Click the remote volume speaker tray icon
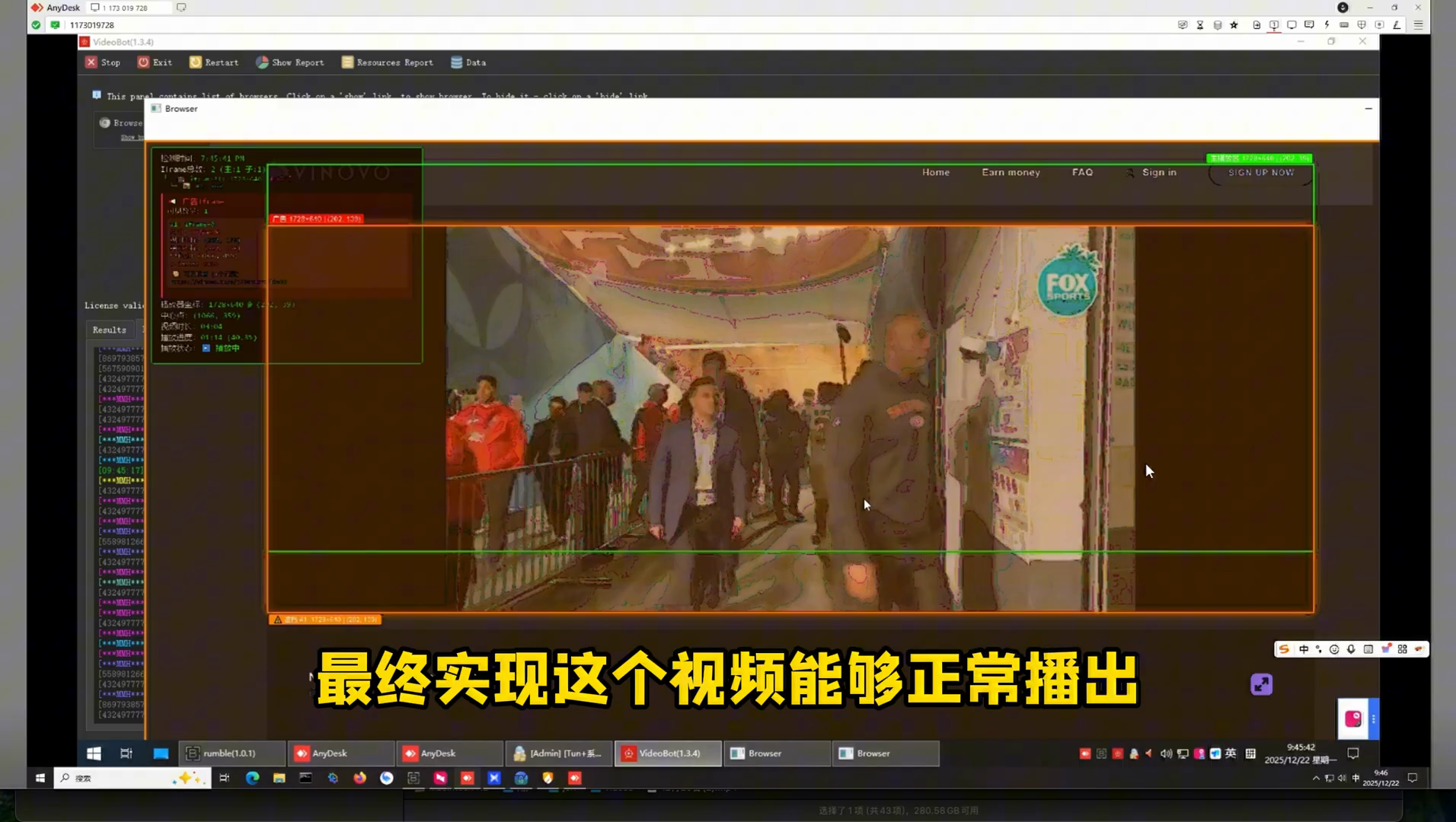 [1166, 753]
